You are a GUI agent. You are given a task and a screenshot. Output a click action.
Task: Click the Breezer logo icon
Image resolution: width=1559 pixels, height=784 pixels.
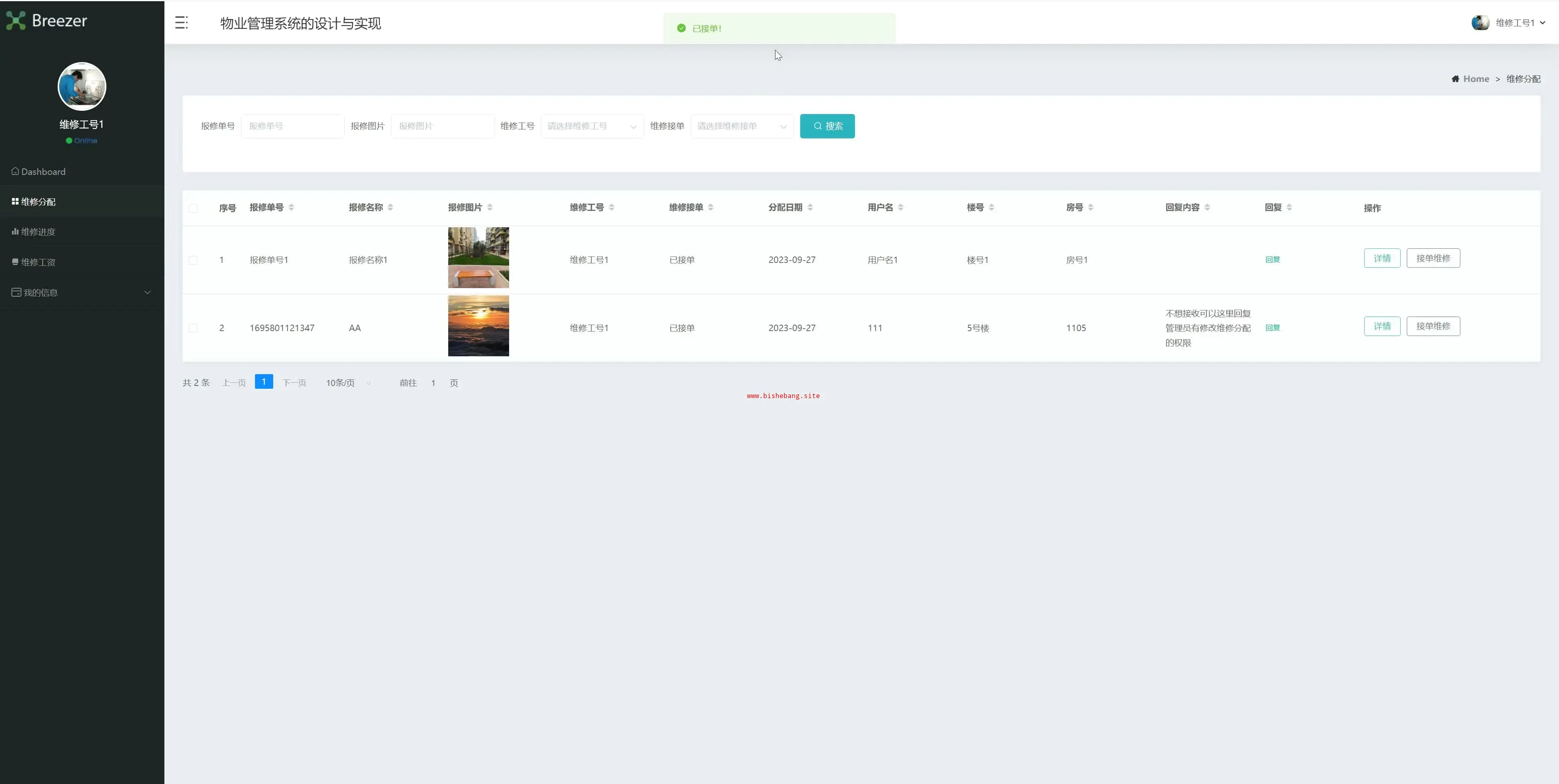coord(16,21)
